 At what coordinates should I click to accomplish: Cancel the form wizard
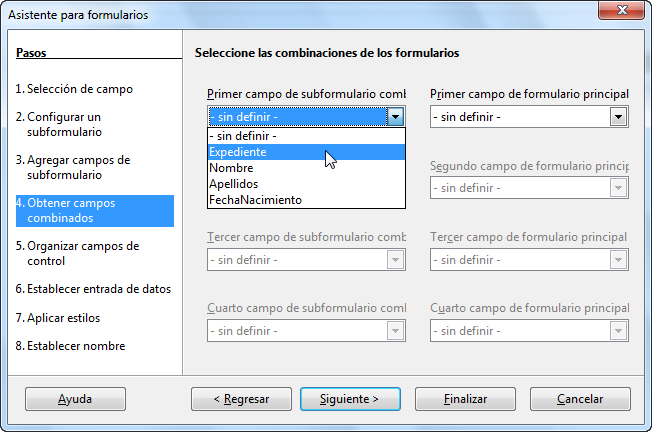(x=580, y=399)
